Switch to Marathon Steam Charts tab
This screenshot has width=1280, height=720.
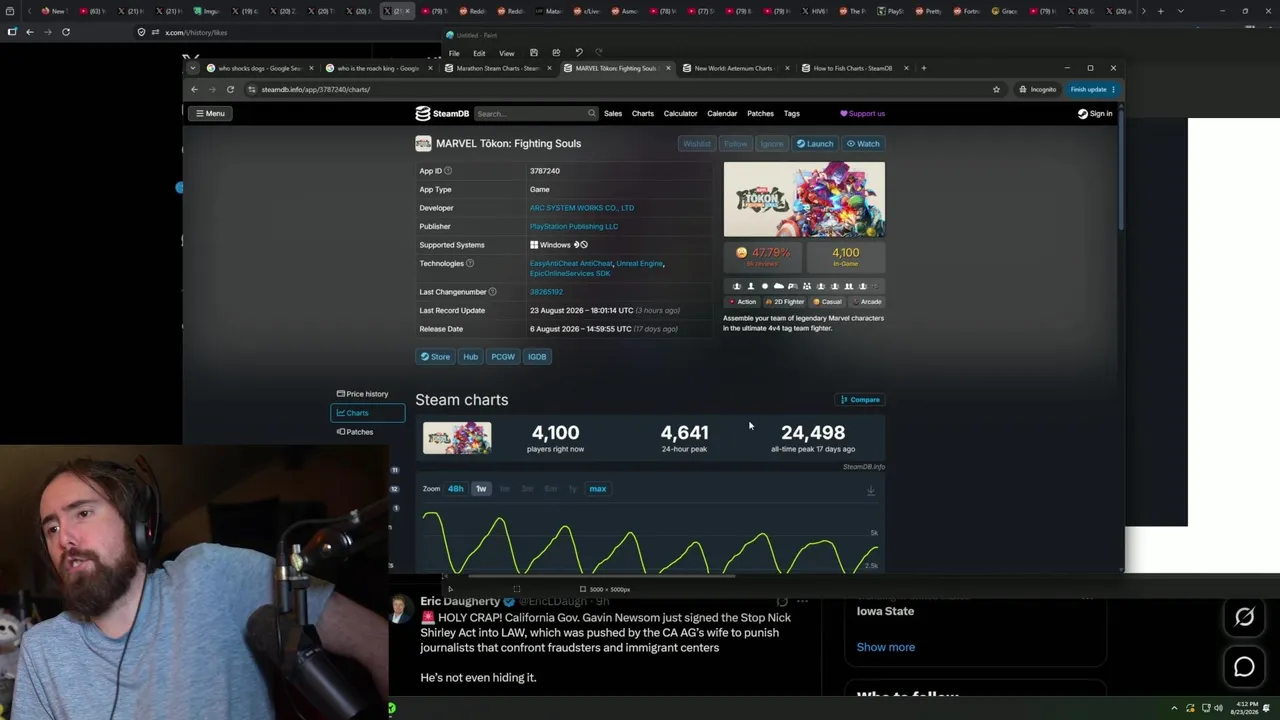[x=498, y=69]
